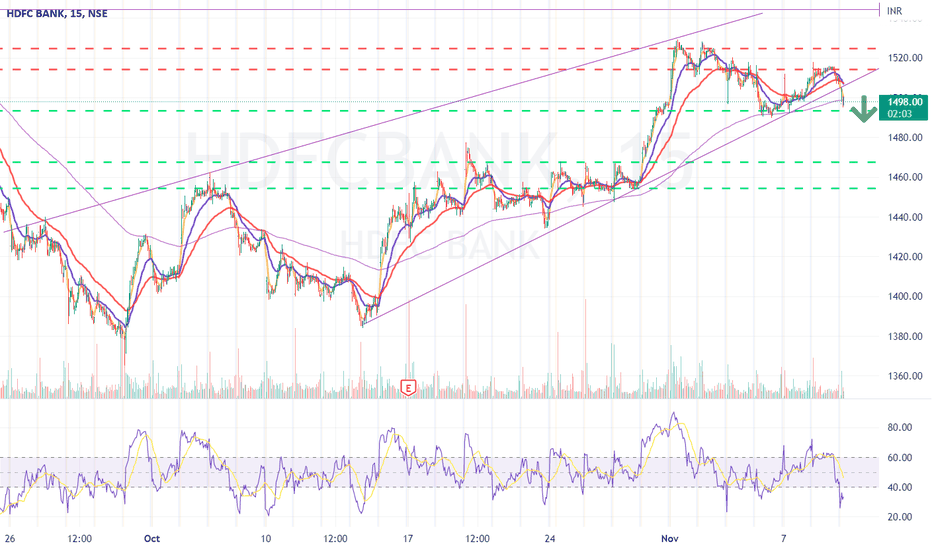Click the INR currency label
This screenshot has width=932, height=550.
tap(895, 11)
